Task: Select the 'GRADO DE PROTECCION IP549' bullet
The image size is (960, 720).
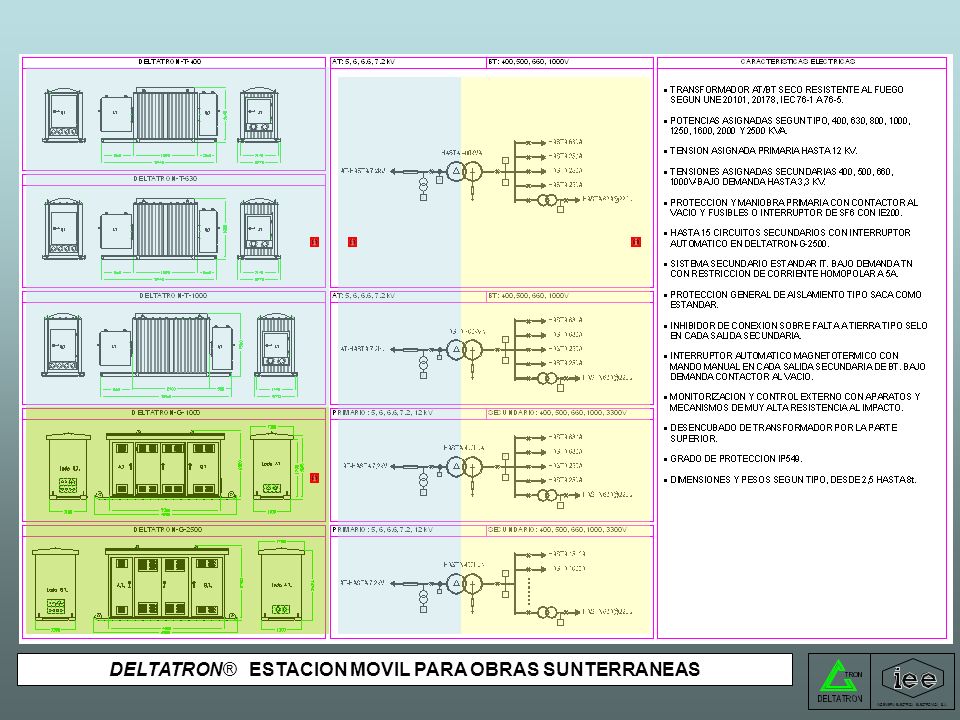Action: click(733, 459)
